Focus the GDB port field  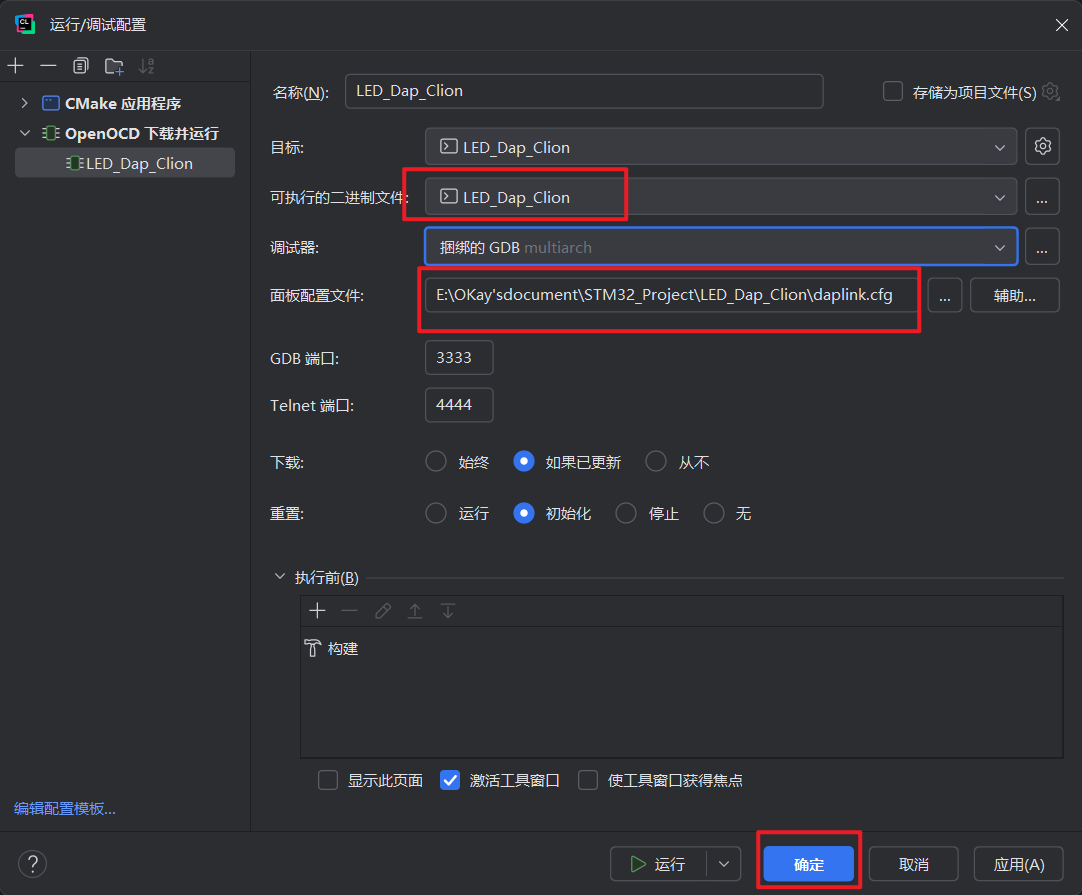pos(459,357)
